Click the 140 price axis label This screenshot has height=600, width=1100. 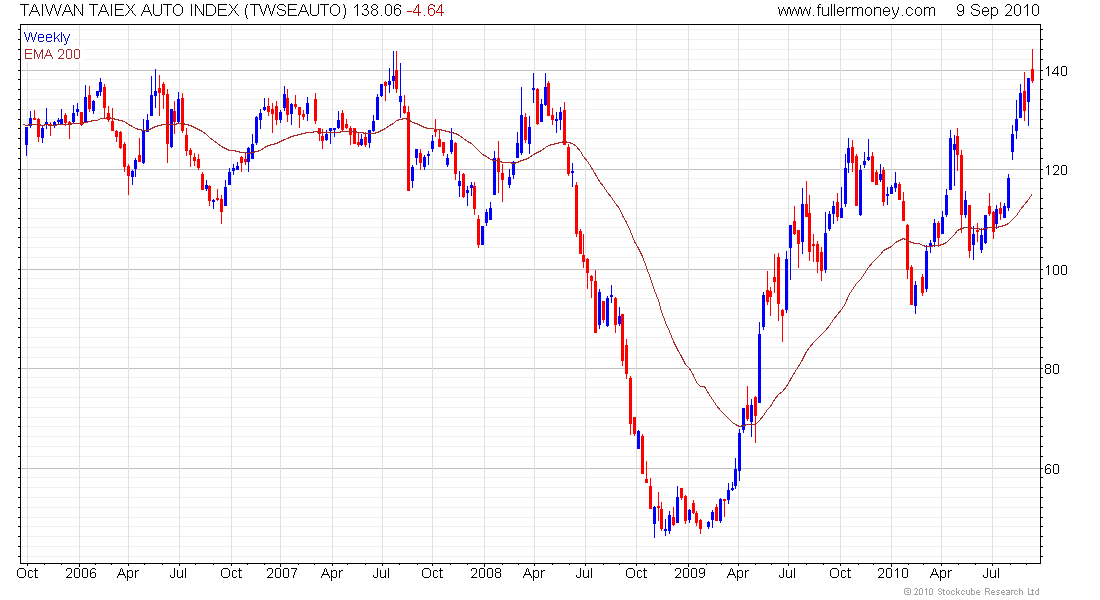(1056, 71)
